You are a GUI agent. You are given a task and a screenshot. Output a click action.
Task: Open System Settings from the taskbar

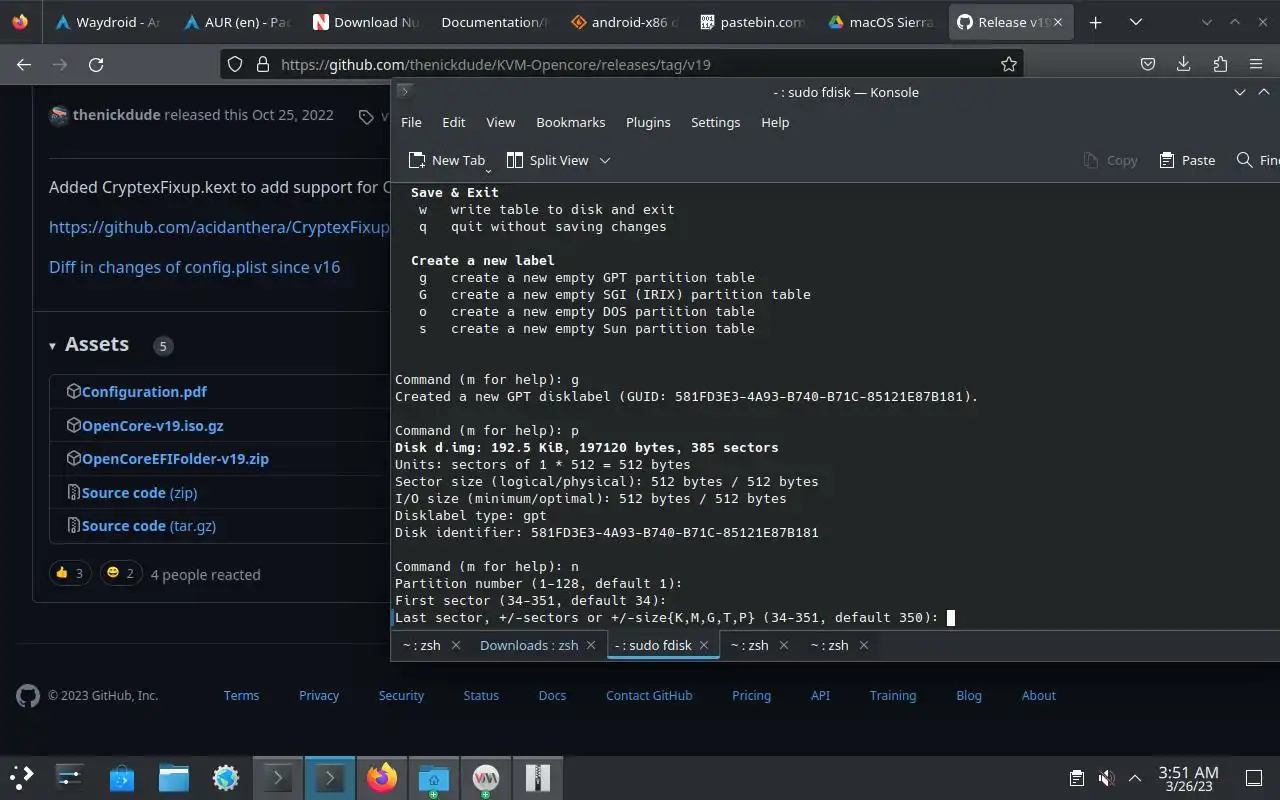tap(70, 777)
